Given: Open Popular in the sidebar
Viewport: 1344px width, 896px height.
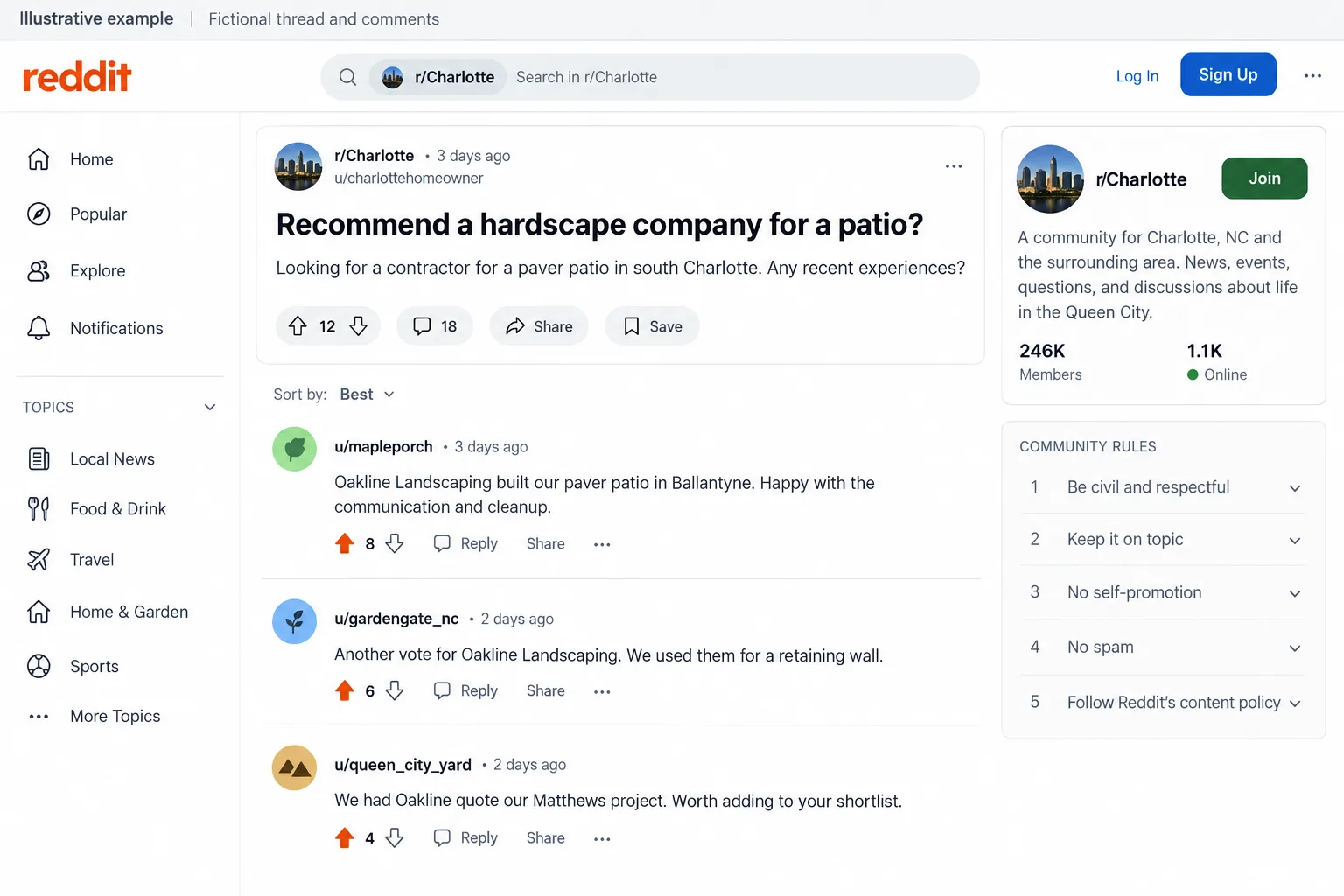Looking at the screenshot, I should (78, 214).
